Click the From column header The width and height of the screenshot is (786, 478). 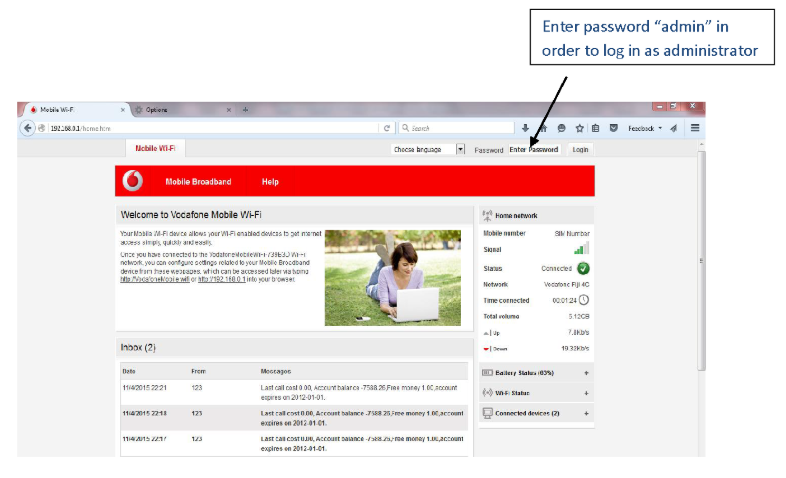199,371
